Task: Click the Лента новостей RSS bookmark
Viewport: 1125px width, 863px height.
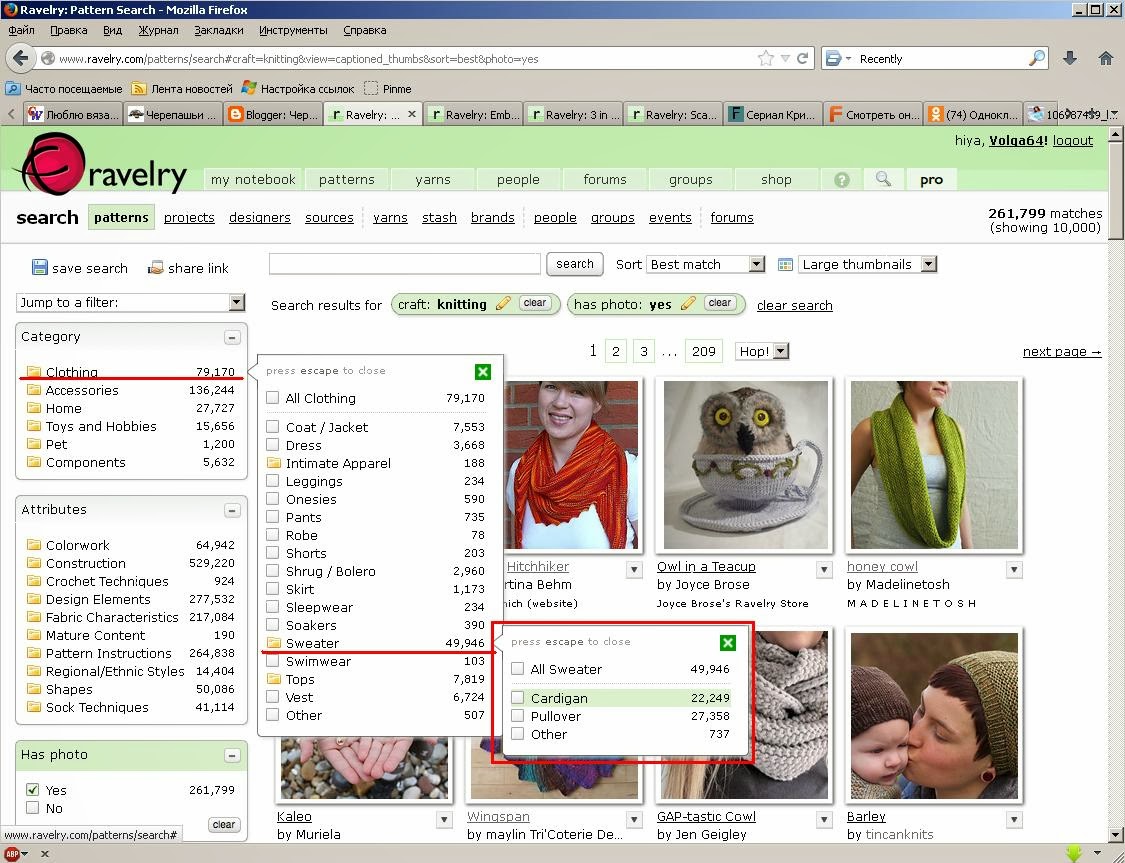Action: (182, 89)
